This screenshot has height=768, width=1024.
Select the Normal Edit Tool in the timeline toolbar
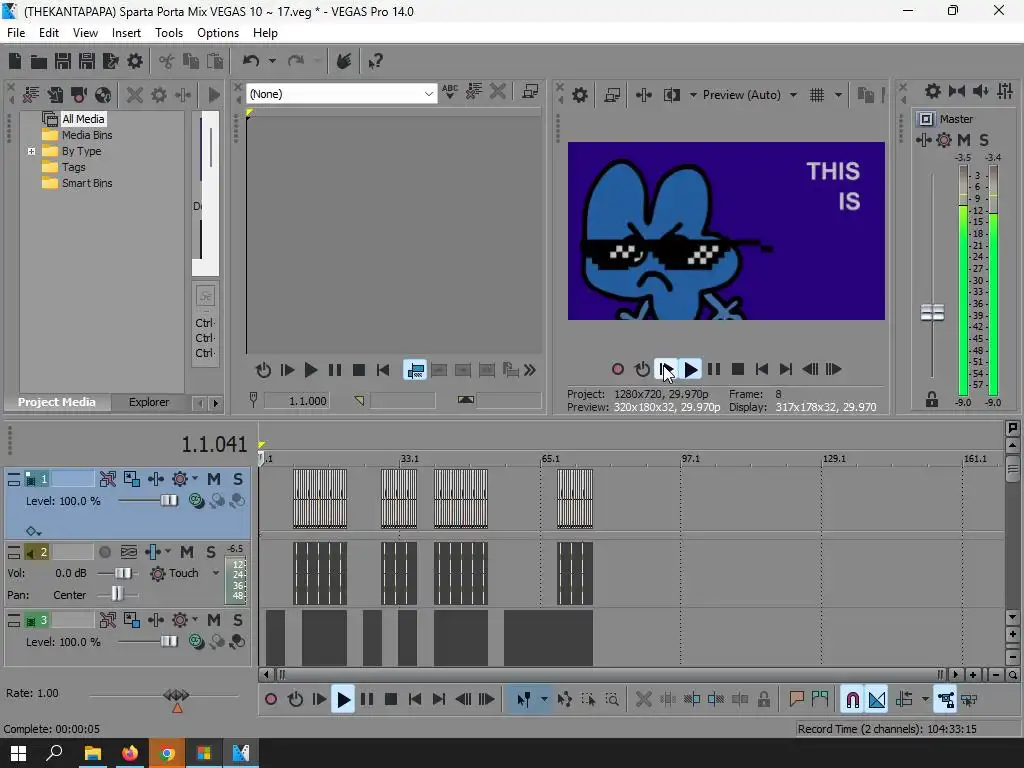(x=524, y=699)
